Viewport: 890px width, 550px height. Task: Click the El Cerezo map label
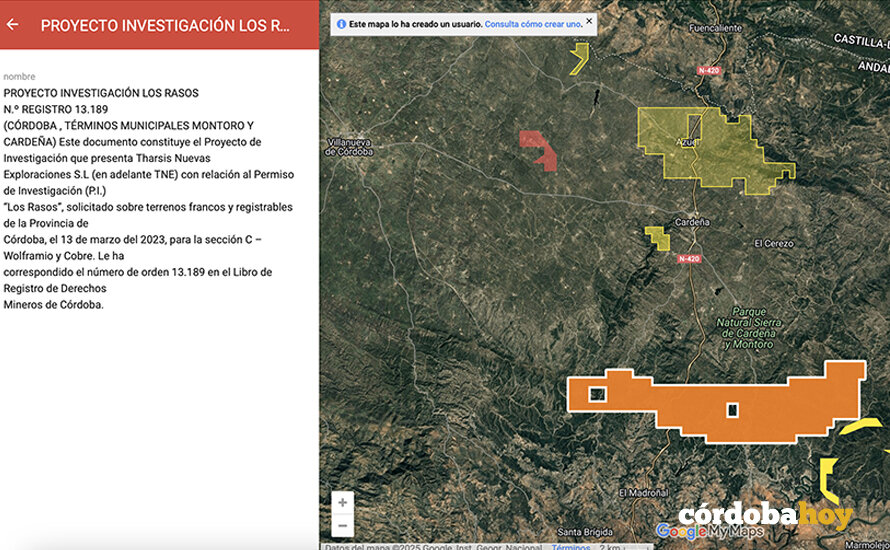point(774,243)
